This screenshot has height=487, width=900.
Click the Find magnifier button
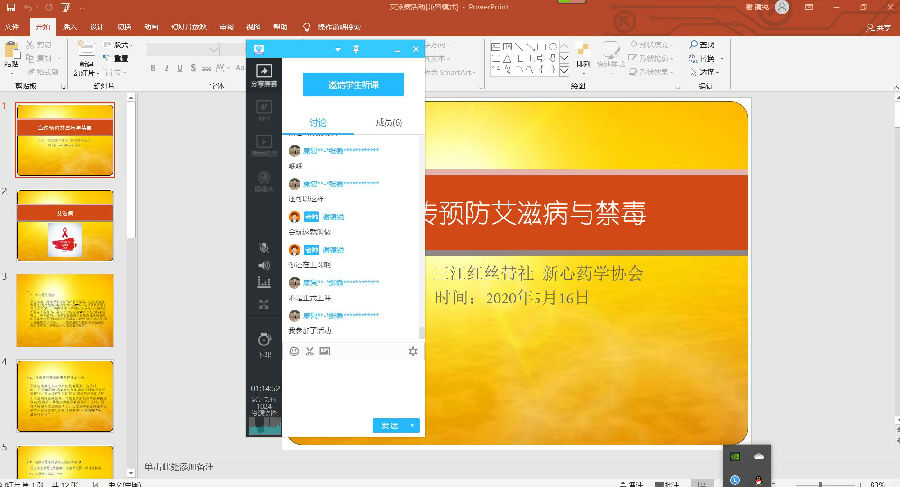[702, 44]
